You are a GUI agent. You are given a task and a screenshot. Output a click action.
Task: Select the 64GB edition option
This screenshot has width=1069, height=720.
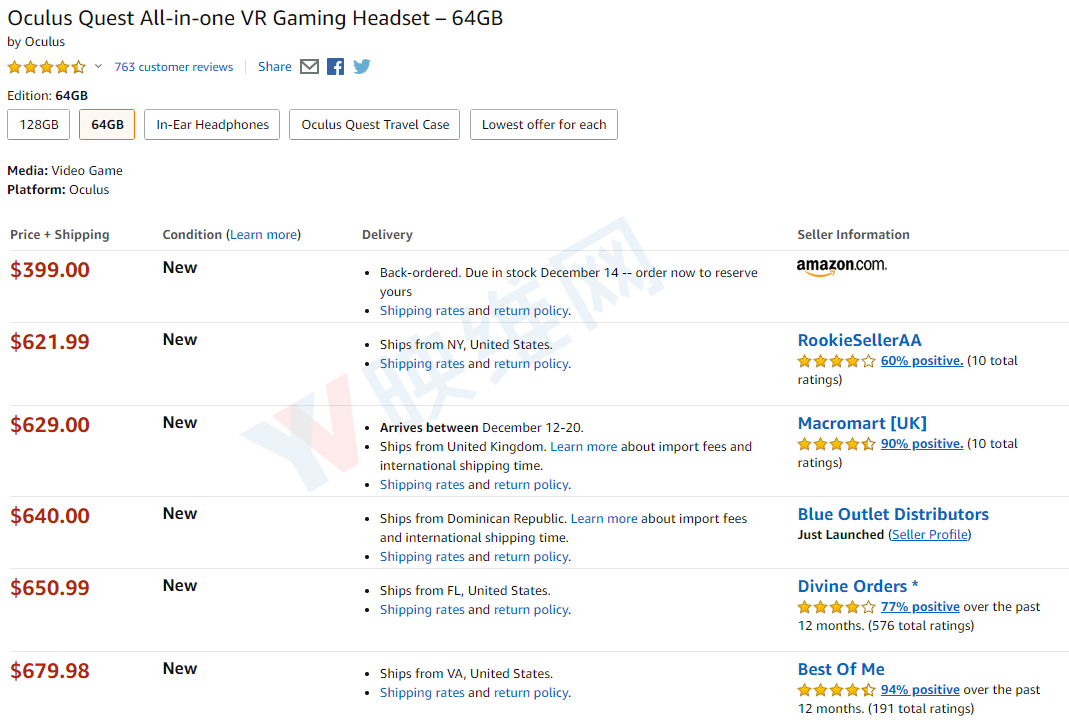[107, 125]
